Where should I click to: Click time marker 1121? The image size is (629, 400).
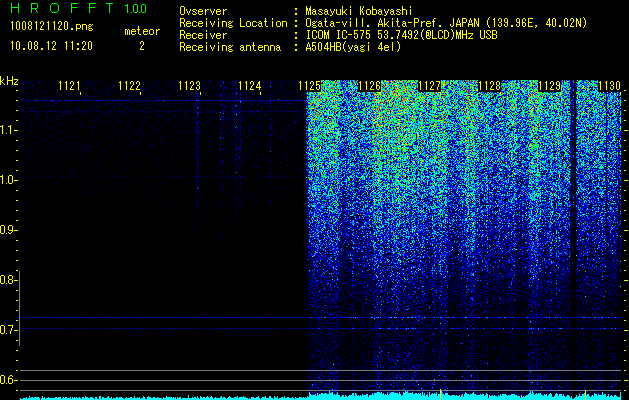(69, 86)
